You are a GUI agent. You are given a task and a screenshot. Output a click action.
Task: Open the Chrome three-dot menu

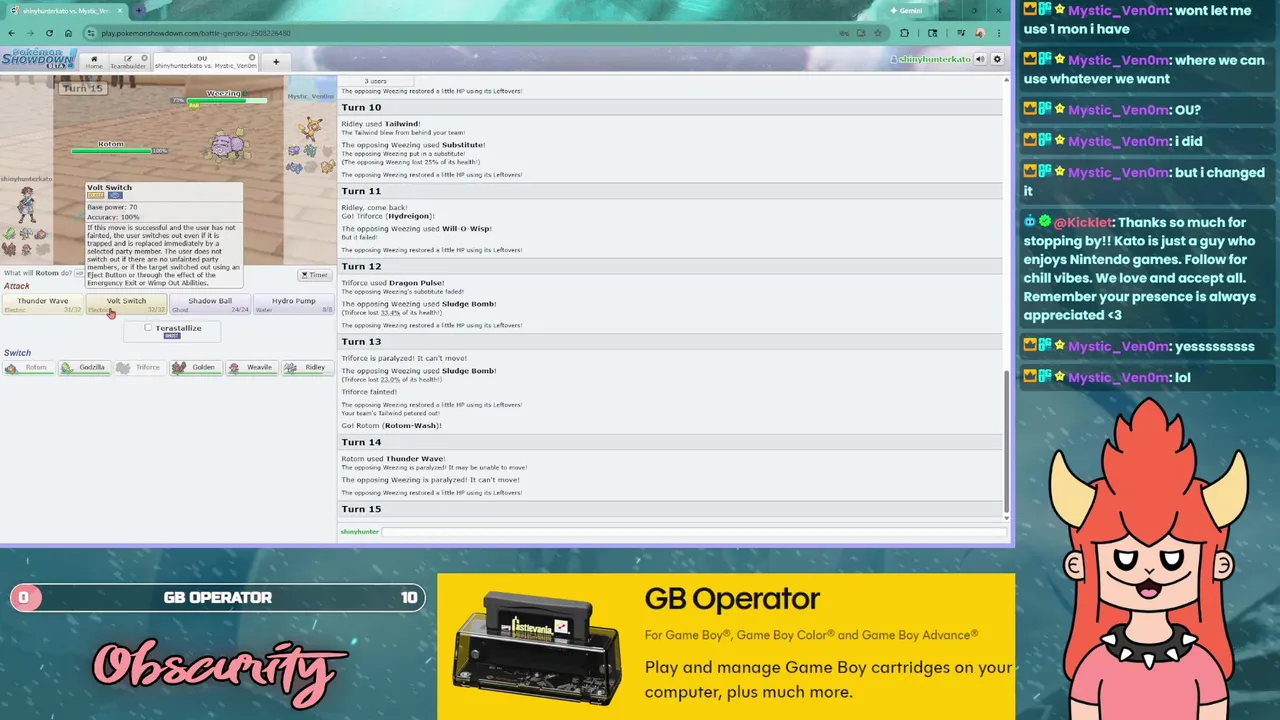[999, 33]
